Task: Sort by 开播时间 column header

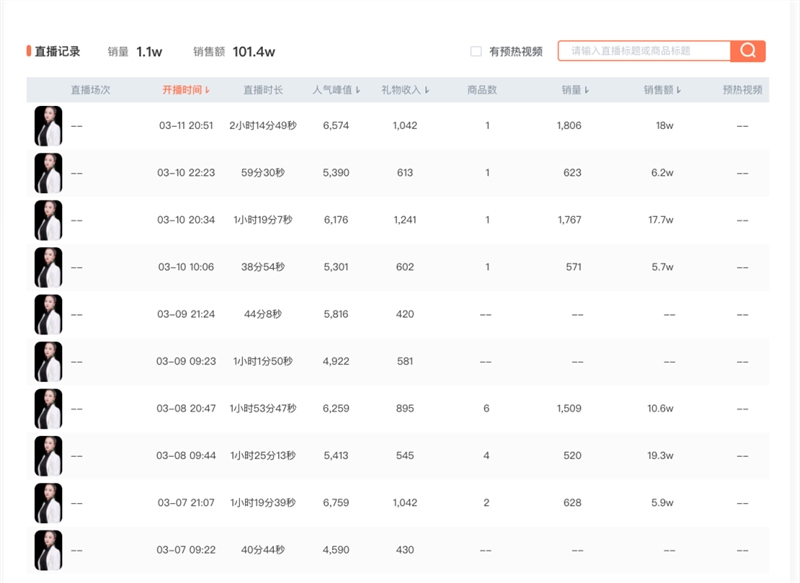Action: click(186, 90)
